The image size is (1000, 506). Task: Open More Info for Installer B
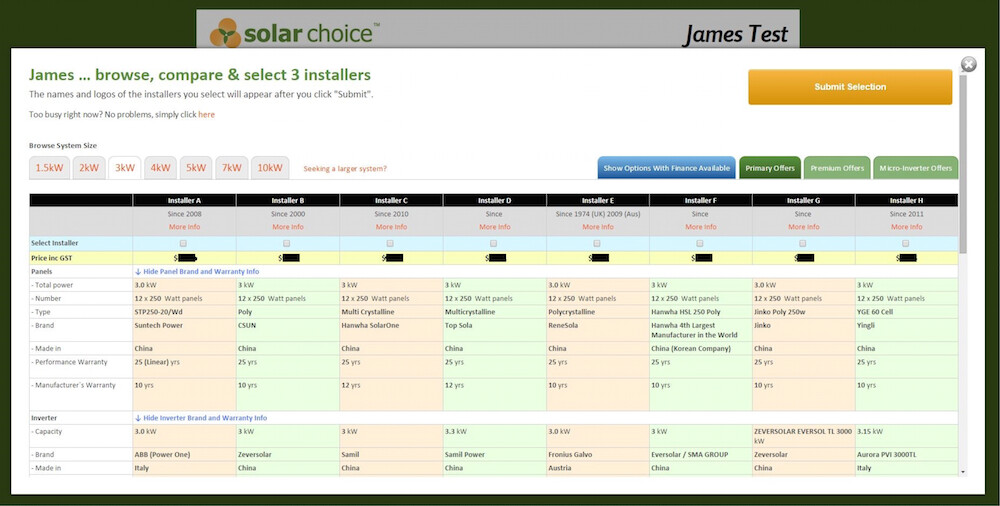(288, 227)
